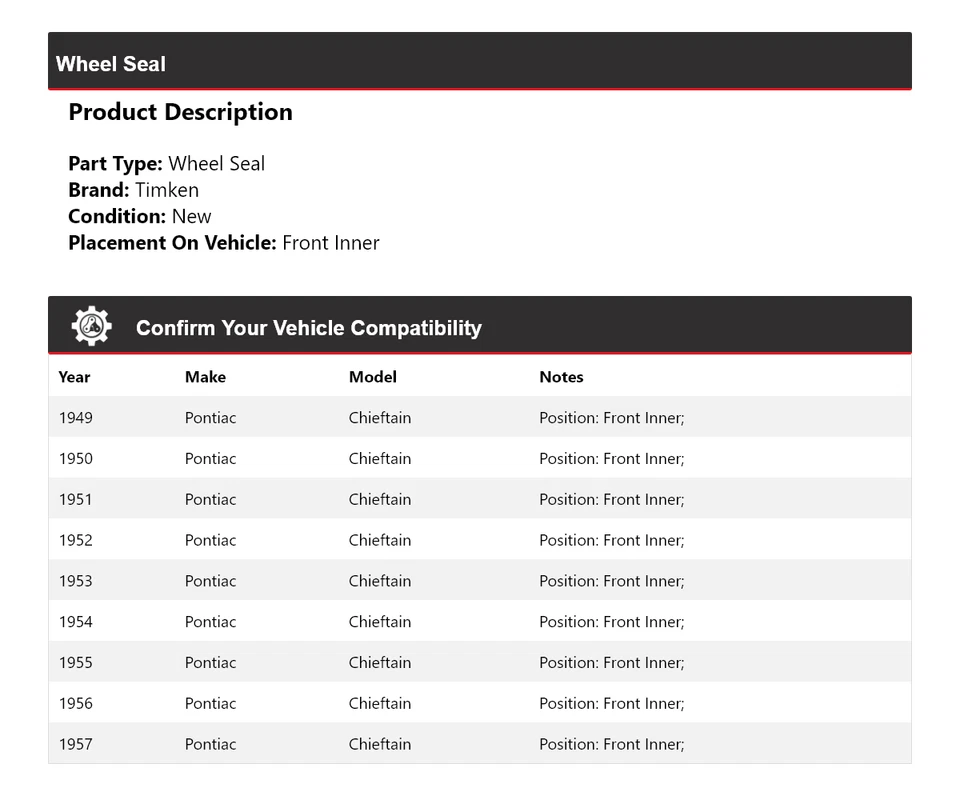Click the gear compatibility icon
The width and height of the screenshot is (960, 796).
tap(91, 326)
